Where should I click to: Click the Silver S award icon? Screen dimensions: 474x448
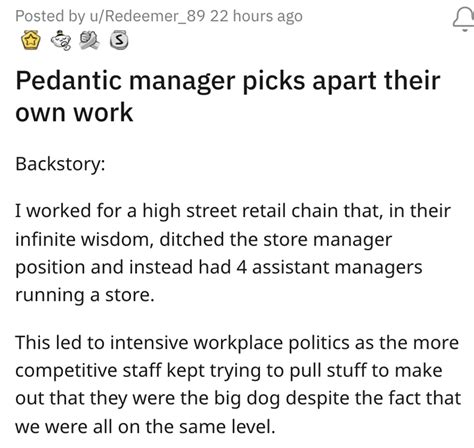pos(119,40)
